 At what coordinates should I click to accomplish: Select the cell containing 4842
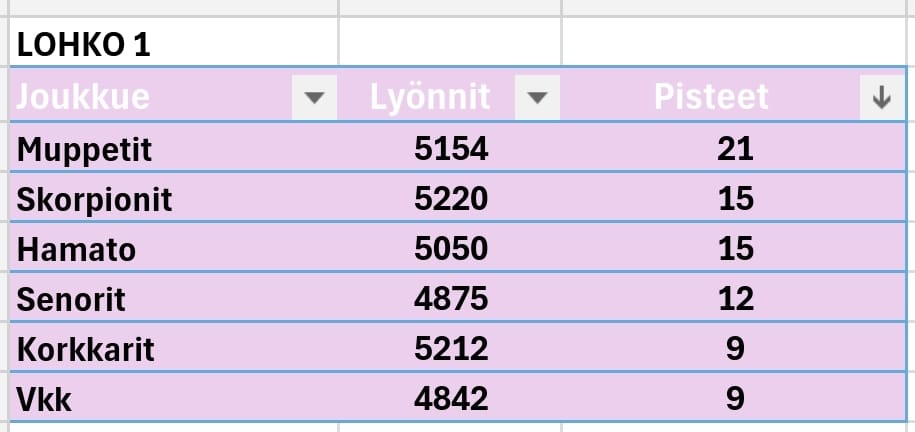click(x=451, y=399)
